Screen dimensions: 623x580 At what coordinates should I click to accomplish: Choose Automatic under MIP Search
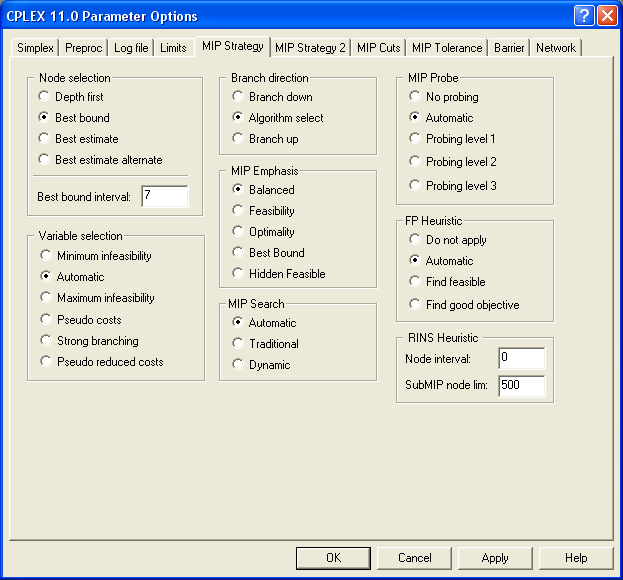pyautogui.click(x=265, y=323)
